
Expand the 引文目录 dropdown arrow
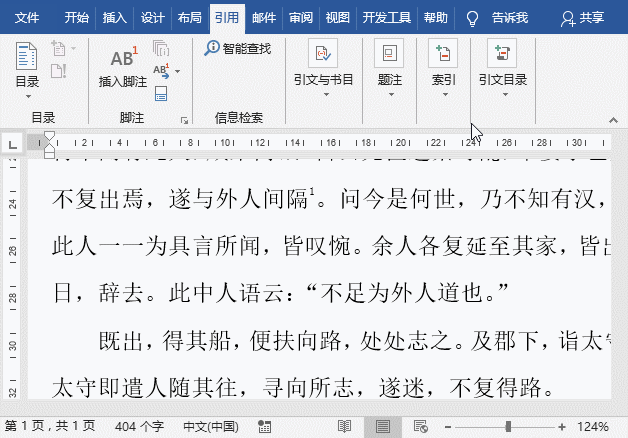pos(505,94)
